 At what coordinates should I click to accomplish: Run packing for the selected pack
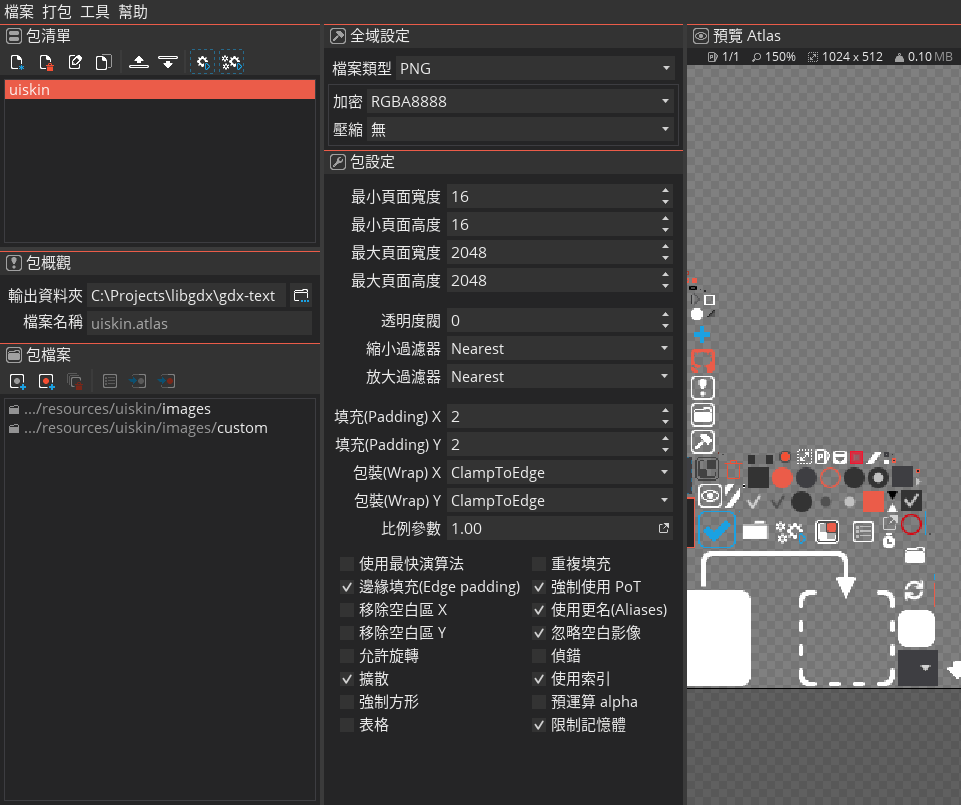click(203, 62)
